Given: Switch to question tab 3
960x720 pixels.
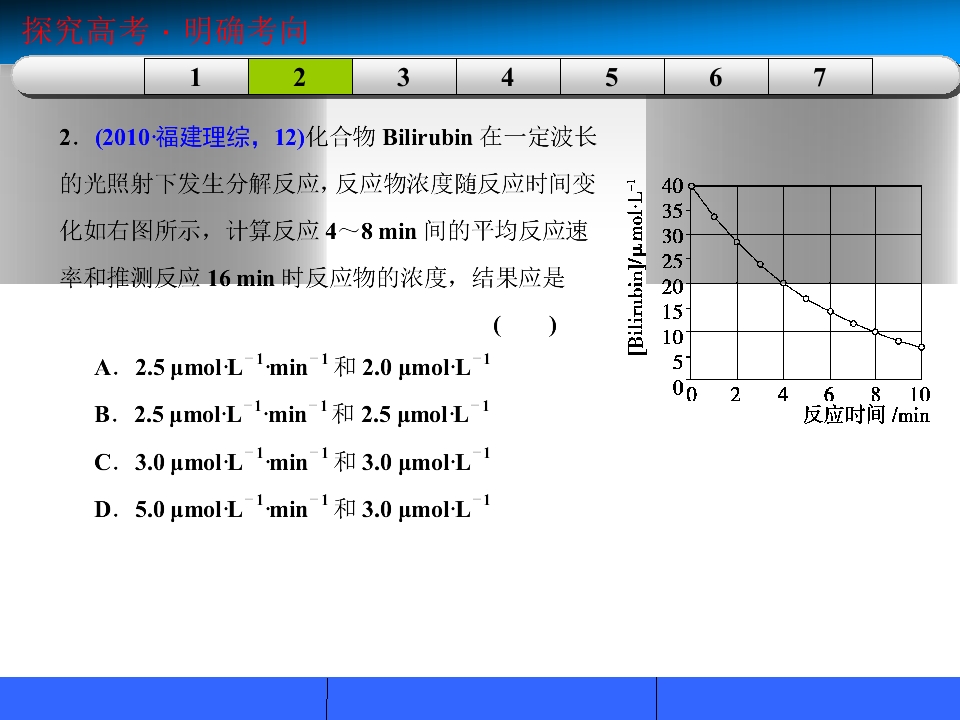Looking at the screenshot, I should (x=405, y=77).
